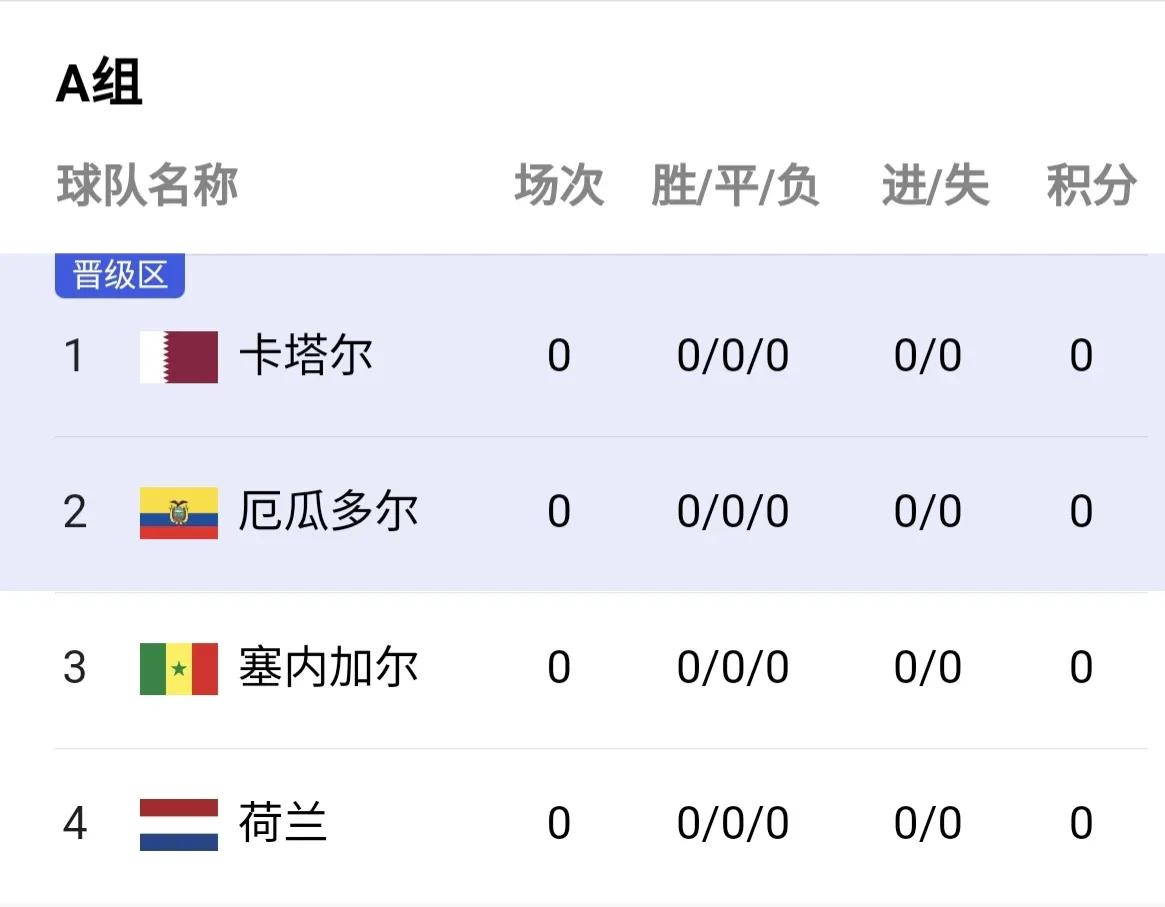Click Qatar's 积分 value of 0
The width and height of the screenshot is (1165, 907).
tap(1082, 357)
